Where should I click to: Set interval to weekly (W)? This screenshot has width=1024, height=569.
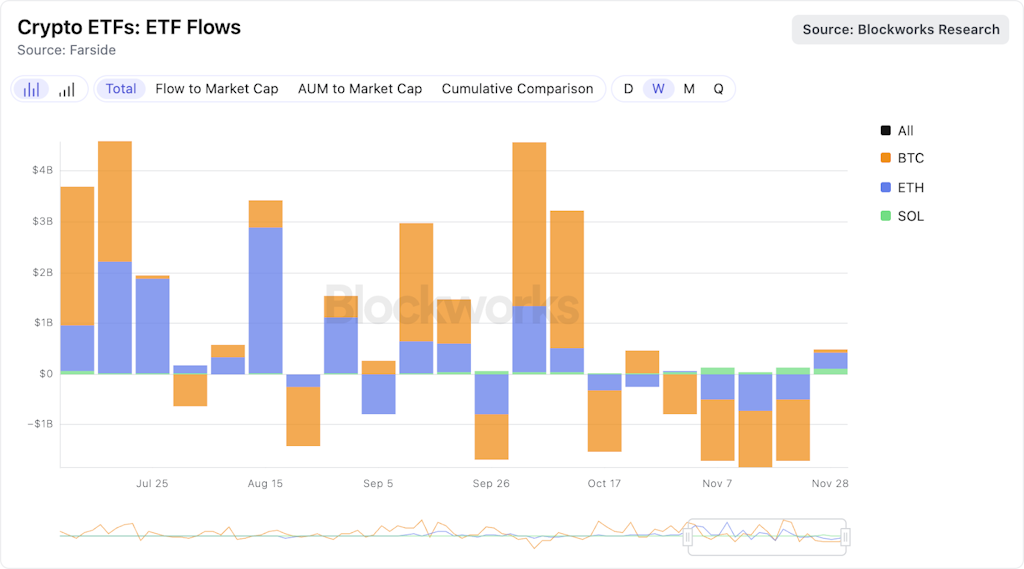(x=658, y=89)
